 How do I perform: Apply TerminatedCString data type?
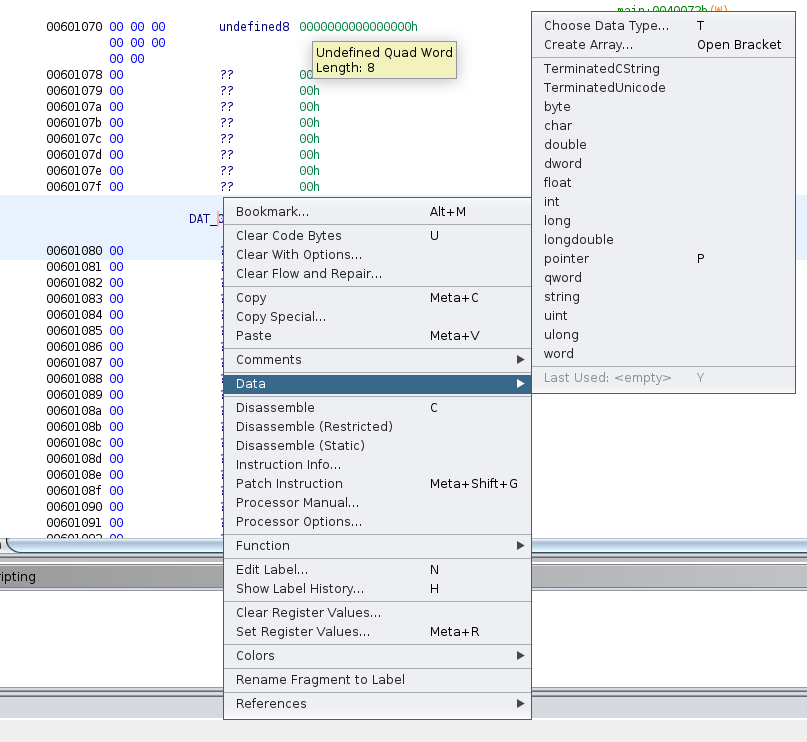tap(663, 69)
